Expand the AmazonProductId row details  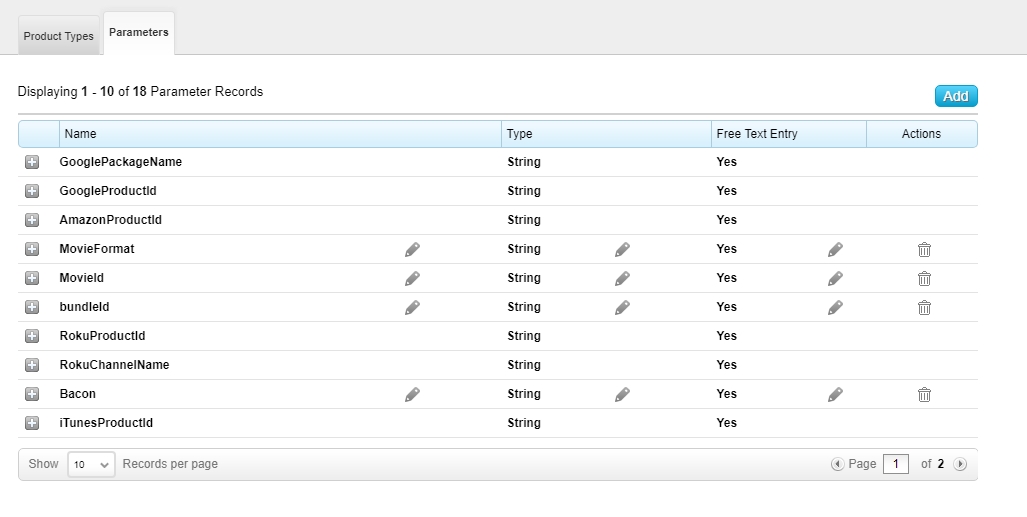32,220
